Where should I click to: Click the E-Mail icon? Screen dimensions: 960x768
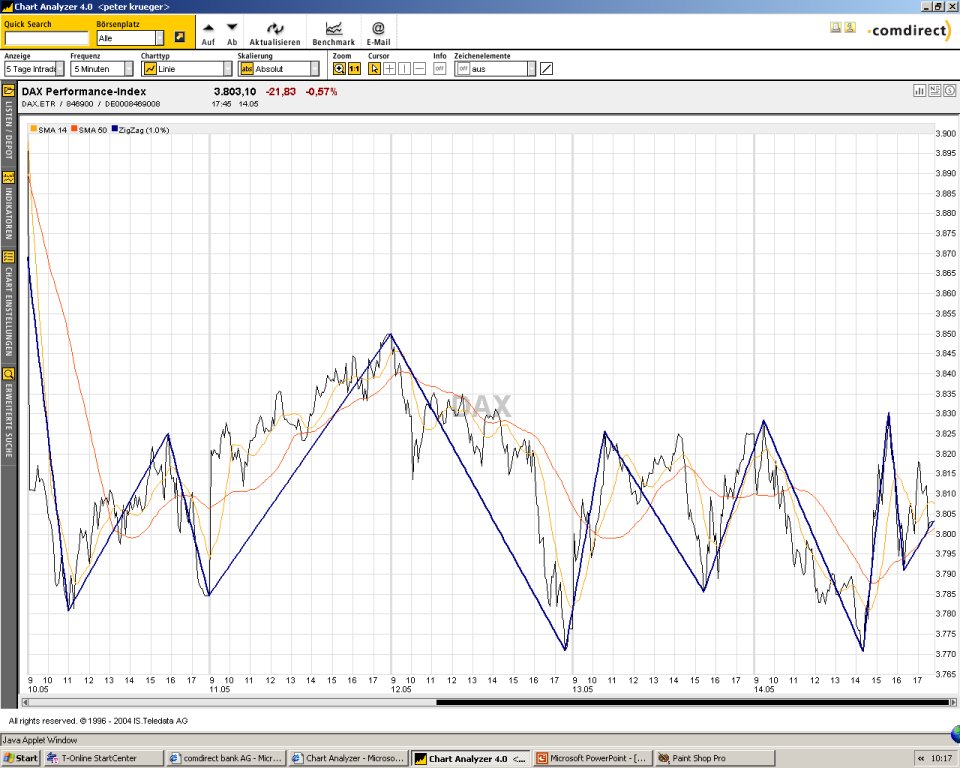coord(378,29)
